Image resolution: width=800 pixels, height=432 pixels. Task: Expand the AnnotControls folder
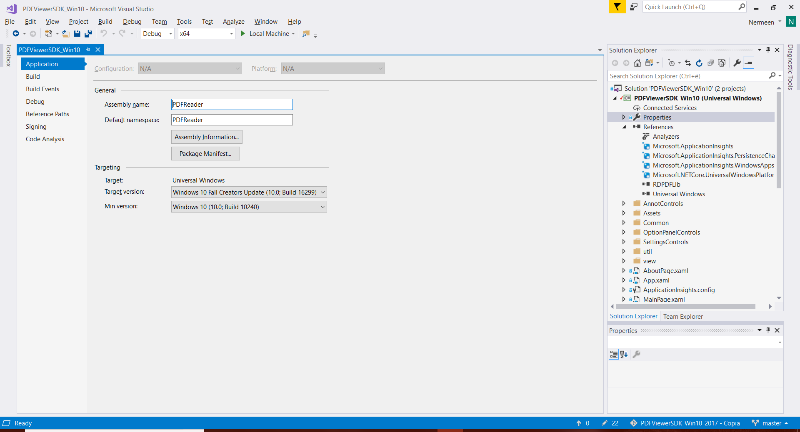624,203
